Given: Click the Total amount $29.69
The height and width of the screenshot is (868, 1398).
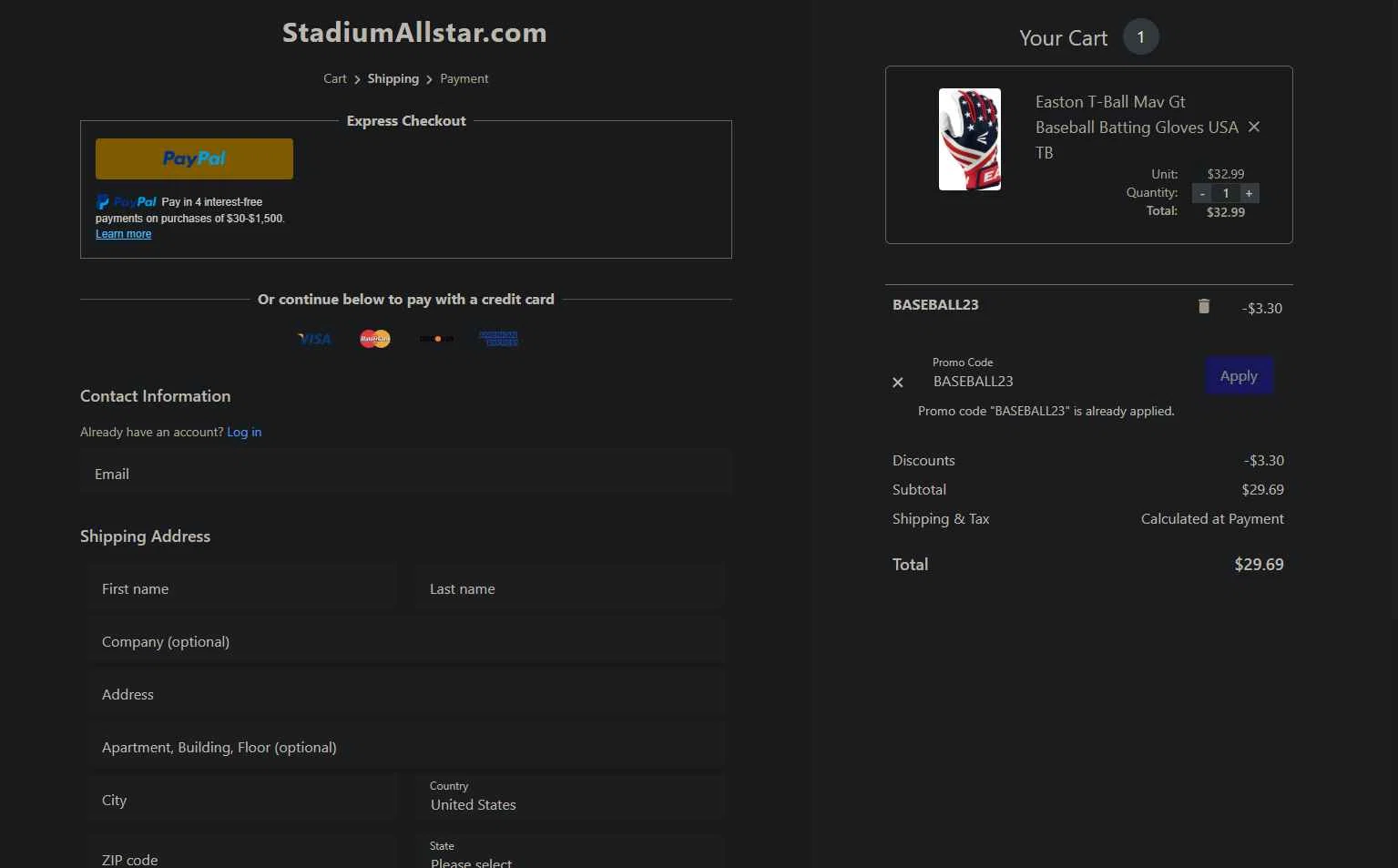Looking at the screenshot, I should (1259, 564).
